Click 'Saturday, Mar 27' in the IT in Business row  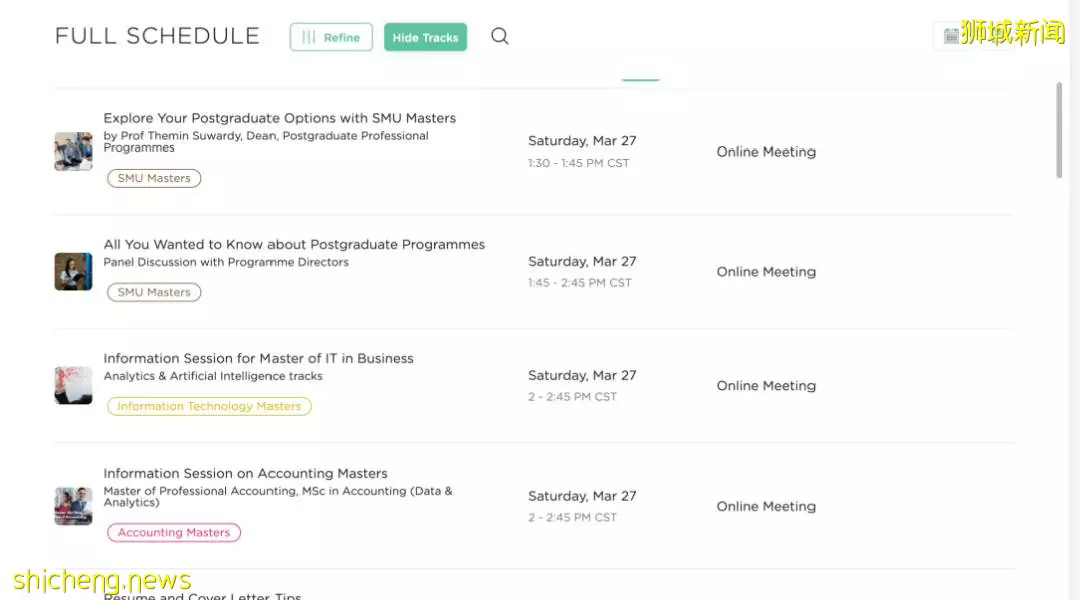coord(582,375)
